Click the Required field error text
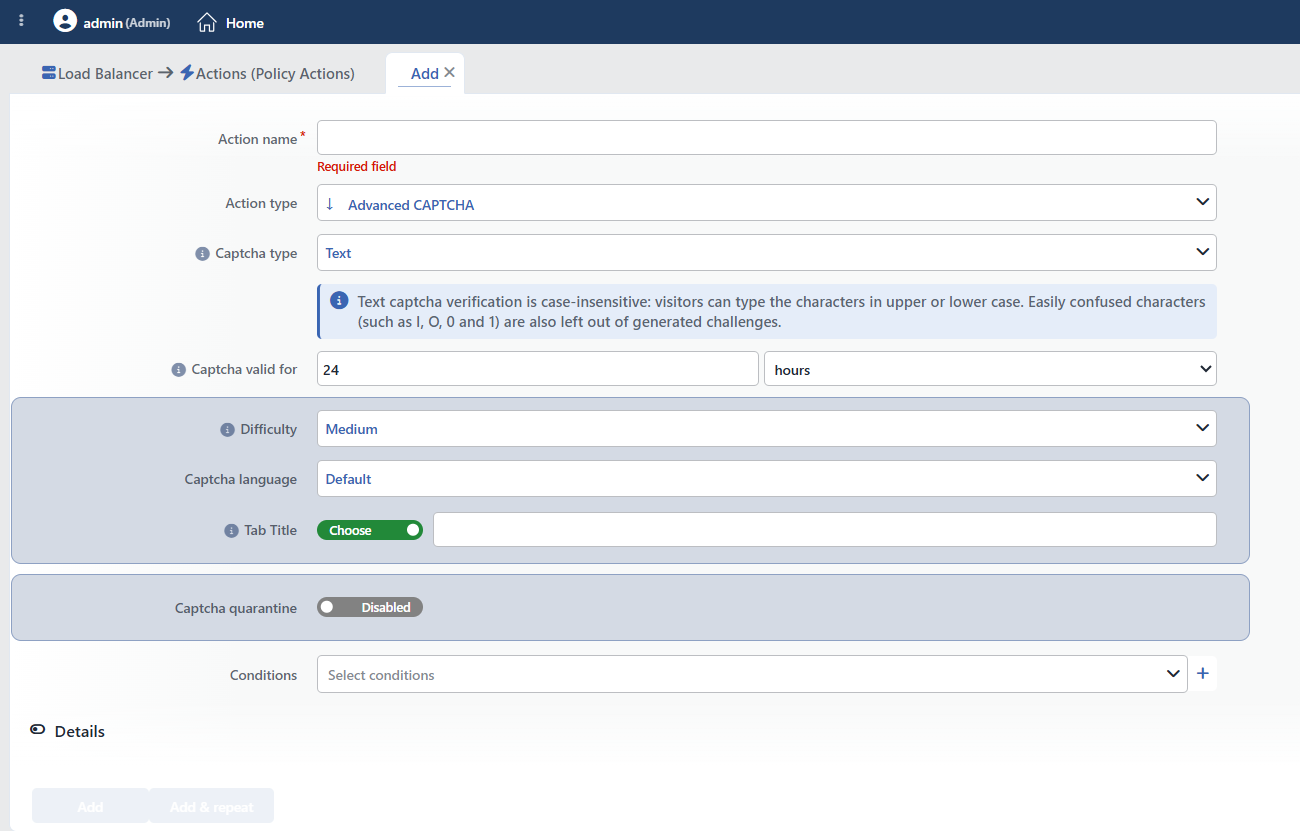The width and height of the screenshot is (1300, 831). pyautogui.click(x=357, y=167)
